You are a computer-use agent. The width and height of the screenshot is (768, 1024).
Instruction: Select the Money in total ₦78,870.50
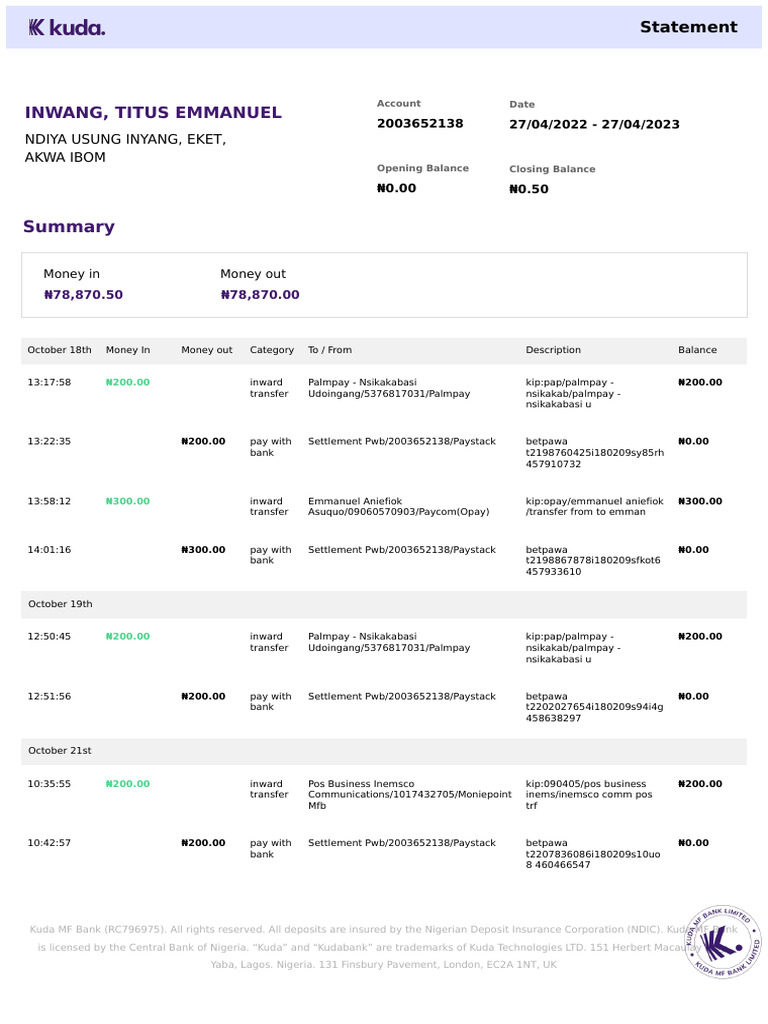click(83, 295)
